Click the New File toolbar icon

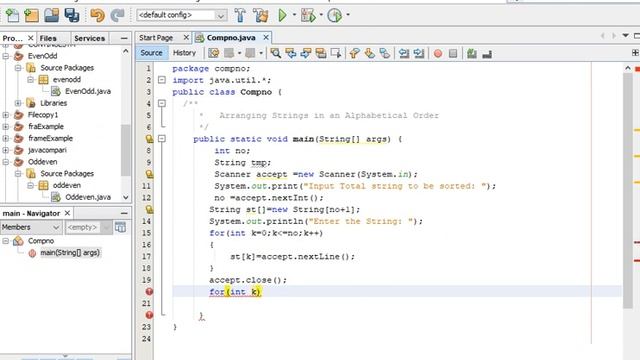tap(12, 16)
